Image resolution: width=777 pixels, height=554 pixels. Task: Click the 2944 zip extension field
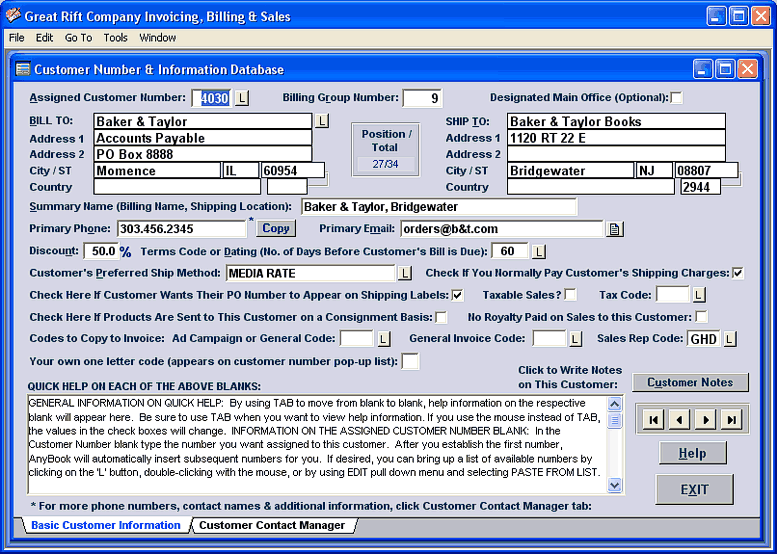[701, 187]
